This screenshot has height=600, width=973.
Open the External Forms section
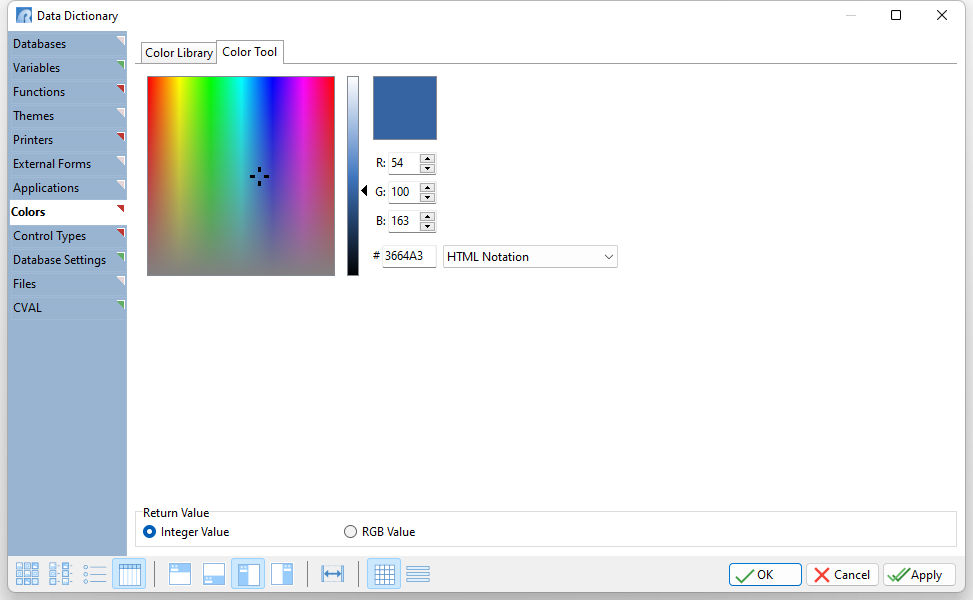click(x=68, y=164)
